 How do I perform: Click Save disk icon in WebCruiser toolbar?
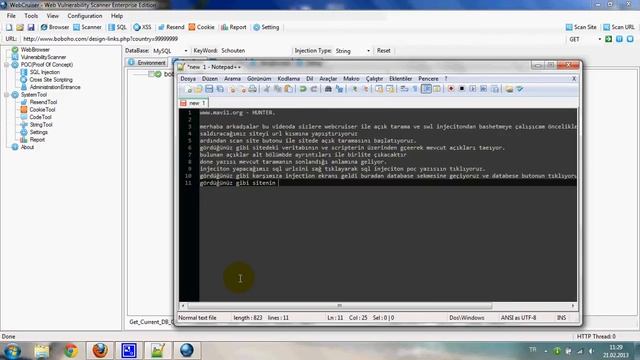pos(31,27)
